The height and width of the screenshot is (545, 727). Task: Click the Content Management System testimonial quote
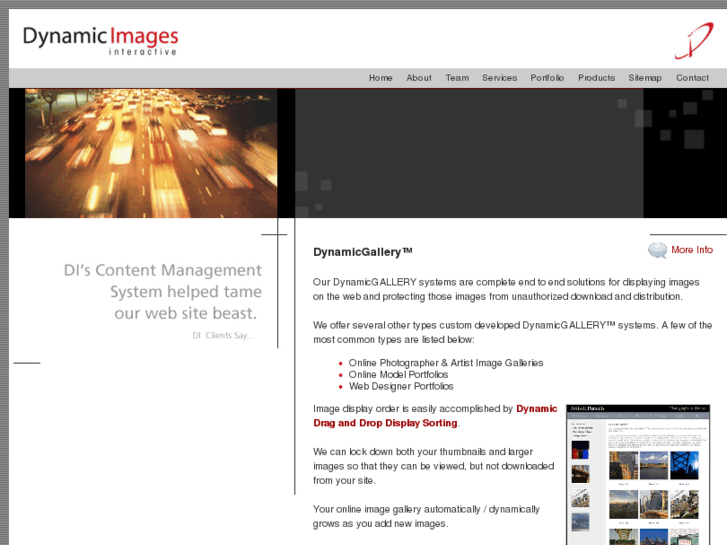point(162,291)
